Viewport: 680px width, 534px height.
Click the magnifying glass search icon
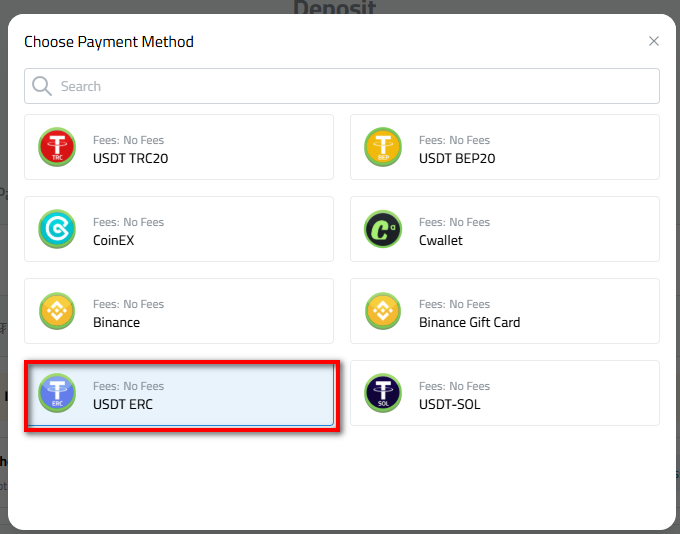tap(42, 86)
